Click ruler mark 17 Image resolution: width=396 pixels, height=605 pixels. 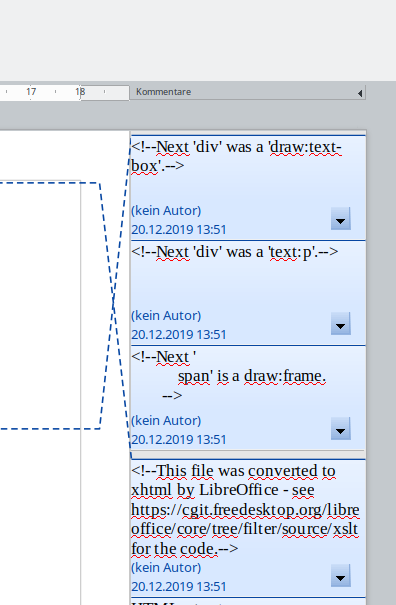31,92
